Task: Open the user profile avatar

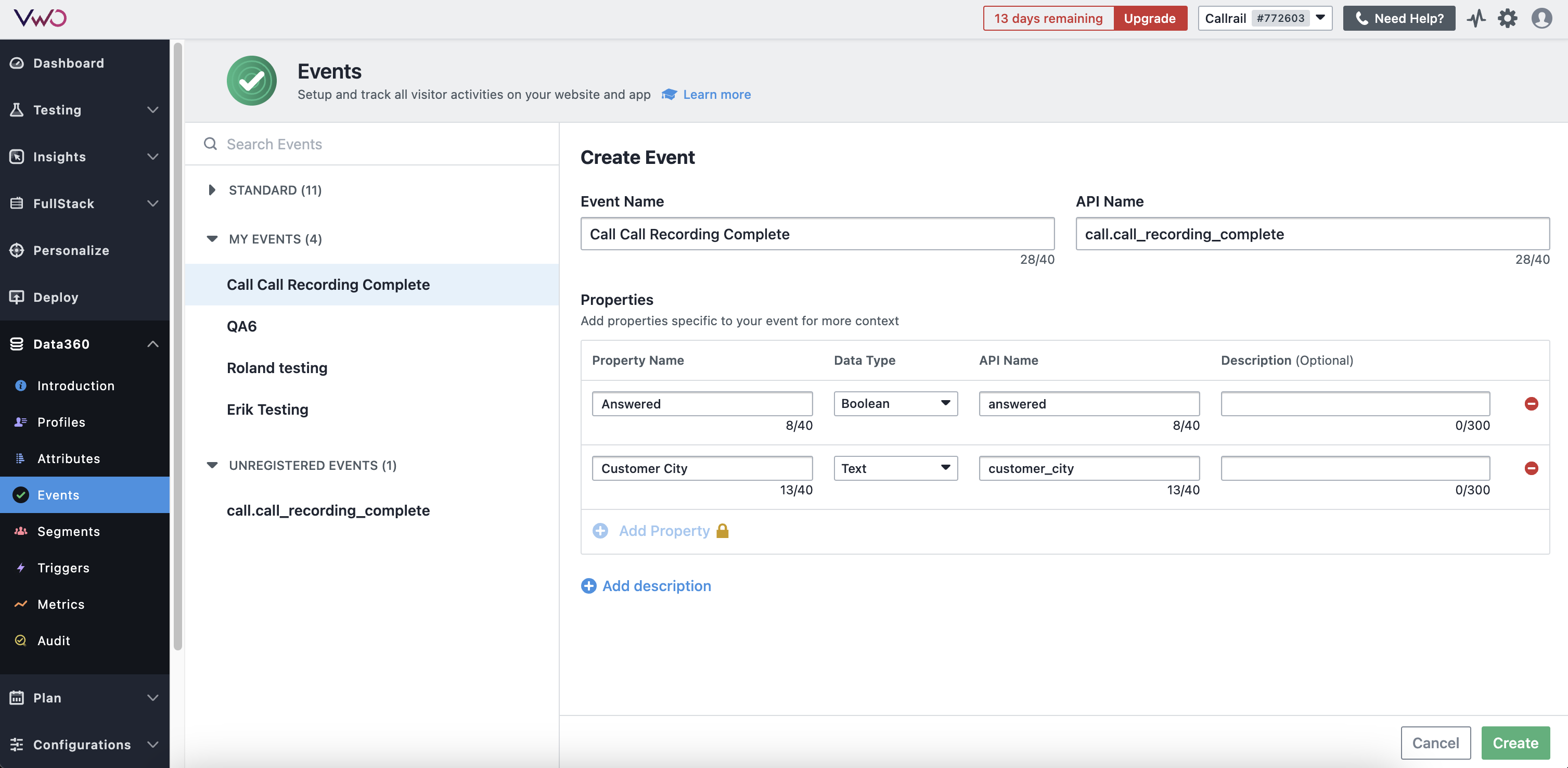Action: pyautogui.click(x=1541, y=18)
